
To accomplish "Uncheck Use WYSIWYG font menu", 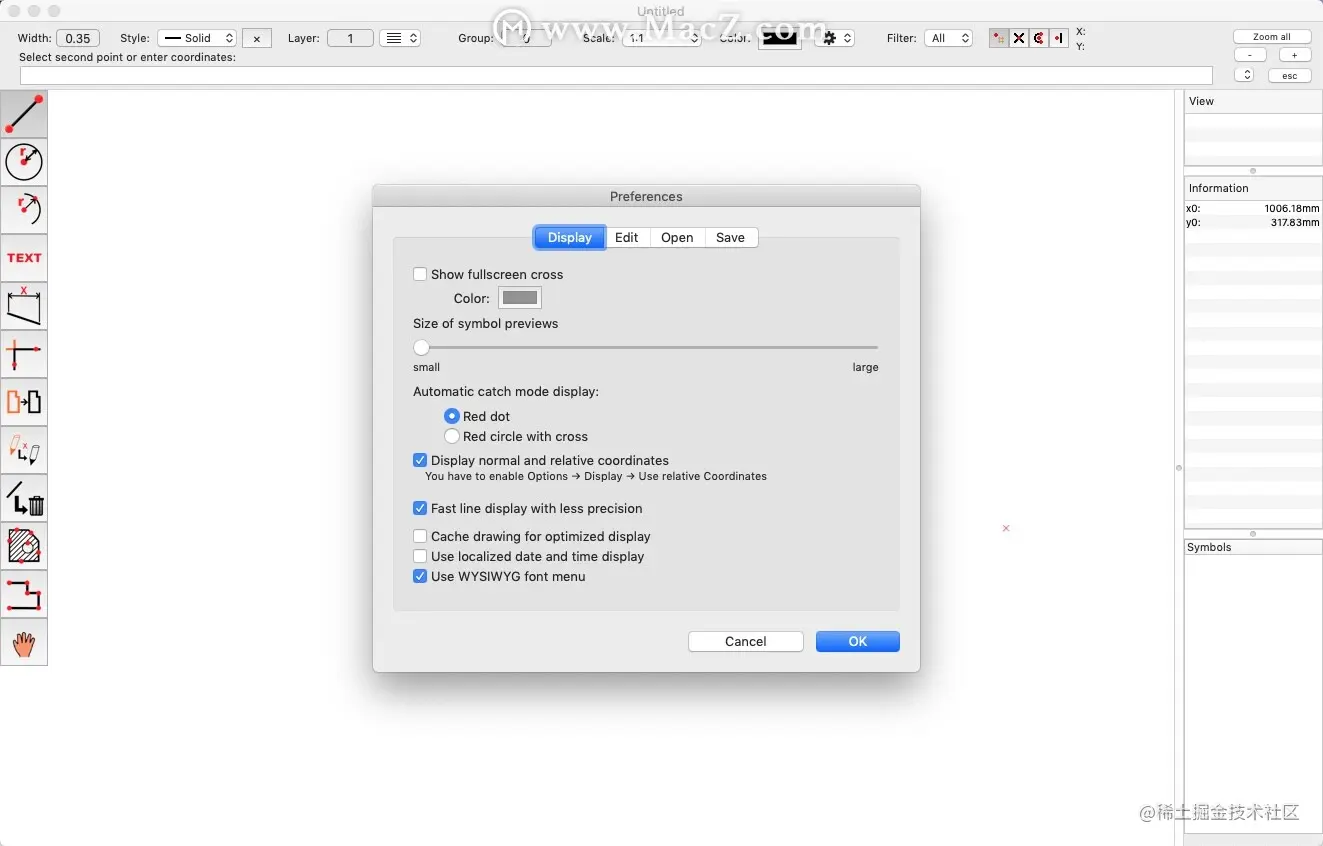I will (x=420, y=576).
